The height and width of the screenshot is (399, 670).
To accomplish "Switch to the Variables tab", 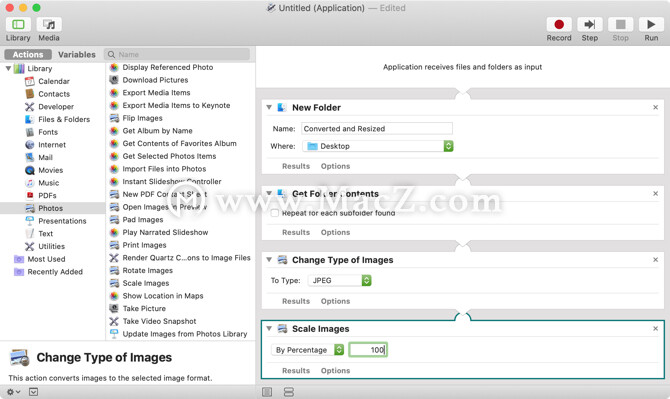I will point(76,54).
